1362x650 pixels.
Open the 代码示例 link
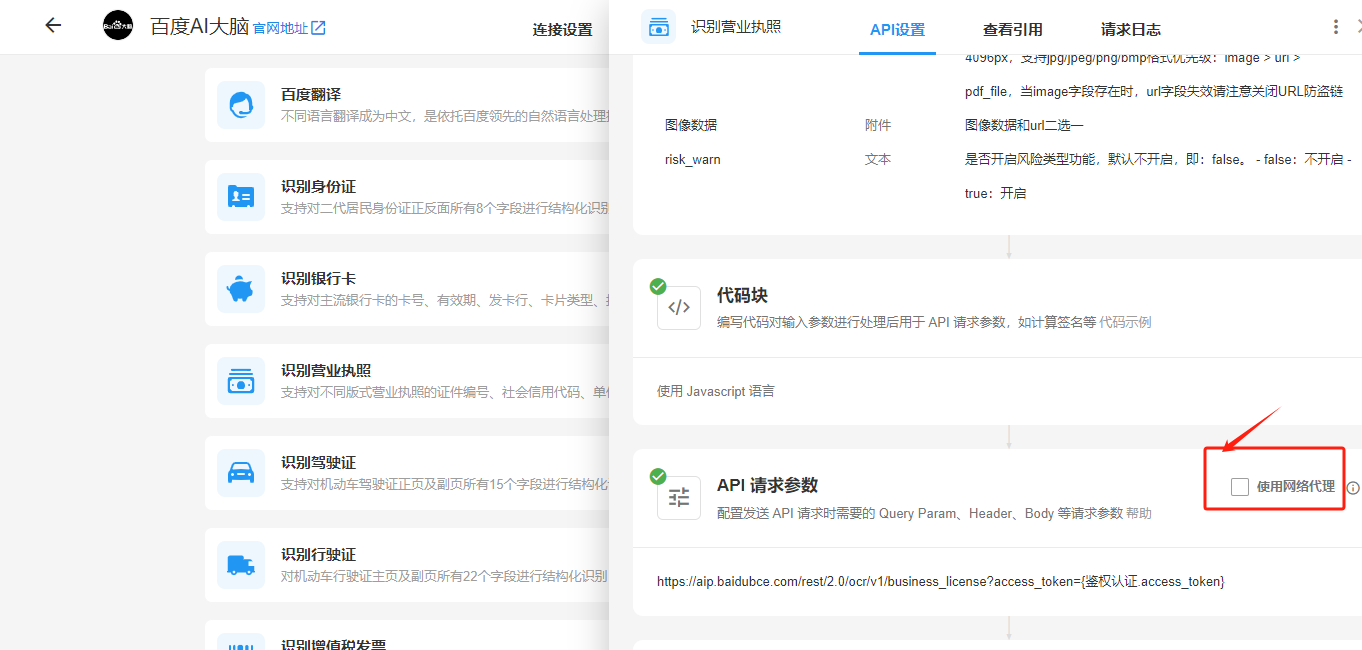point(1125,322)
